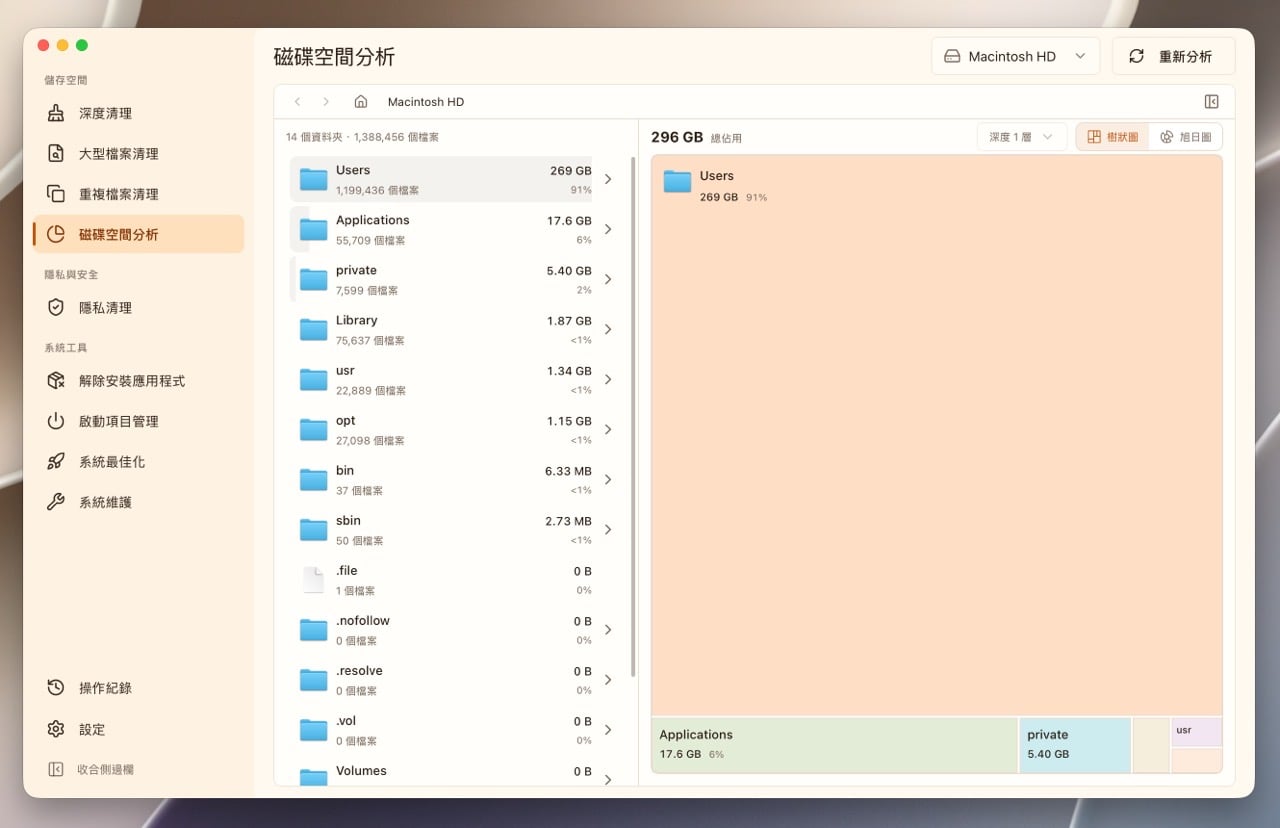Open 系統維護 wrench item

pyautogui.click(x=138, y=502)
